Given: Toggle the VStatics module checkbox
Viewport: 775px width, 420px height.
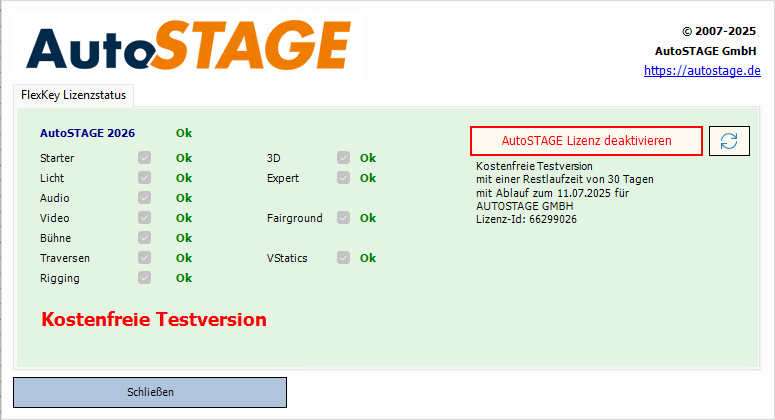Looking at the screenshot, I should pyautogui.click(x=344, y=258).
